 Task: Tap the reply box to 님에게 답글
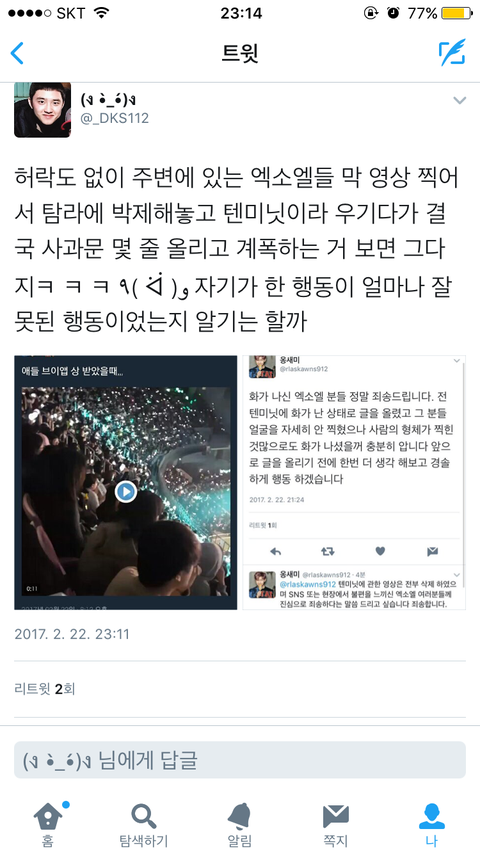coord(240,760)
